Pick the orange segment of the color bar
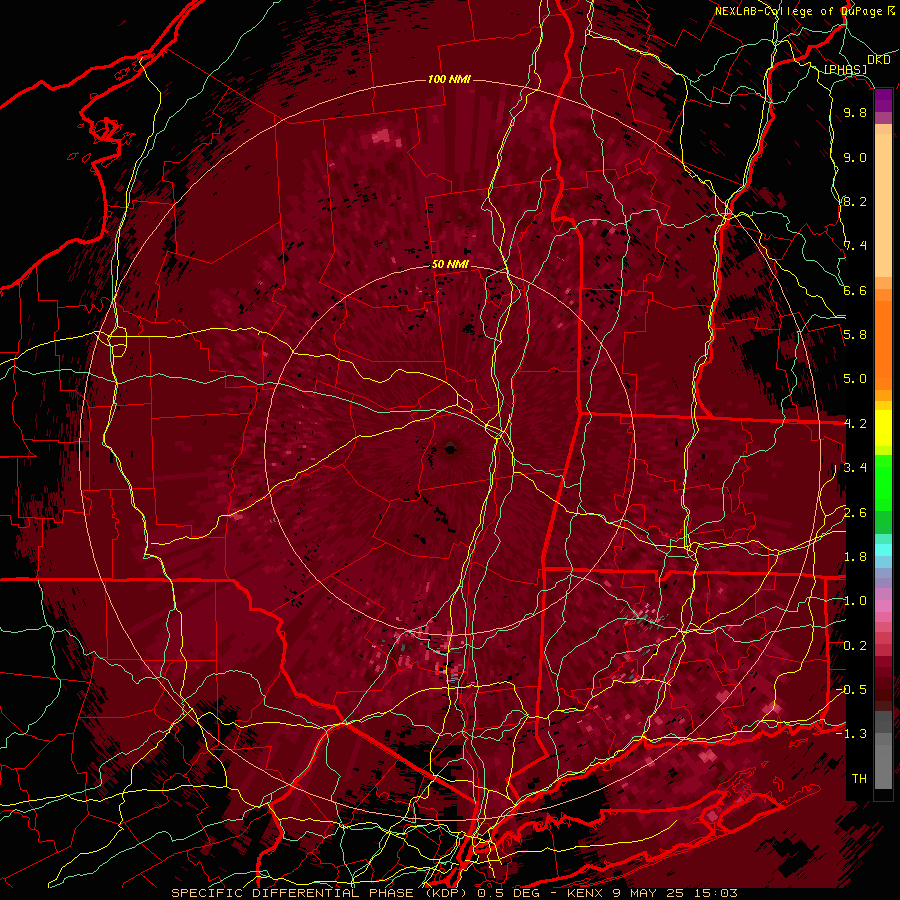Screen dimensions: 900x900 pos(883,344)
